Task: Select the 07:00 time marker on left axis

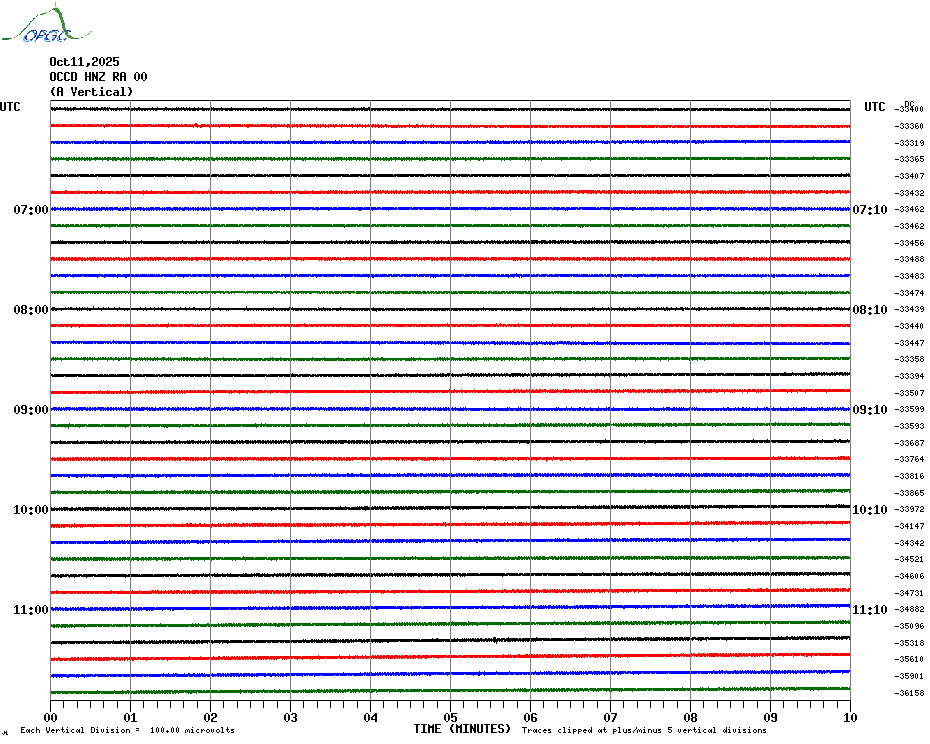Action: (31, 210)
